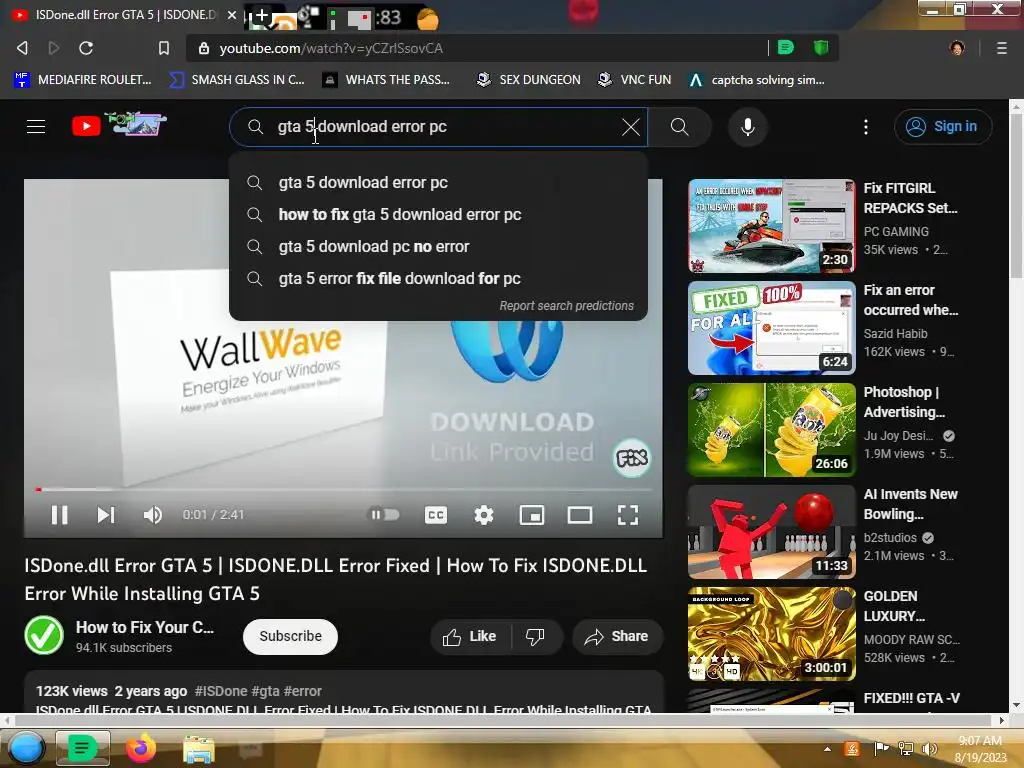
Task: Open AI Invents New Bowling video thumbnail
Action: coord(771,532)
